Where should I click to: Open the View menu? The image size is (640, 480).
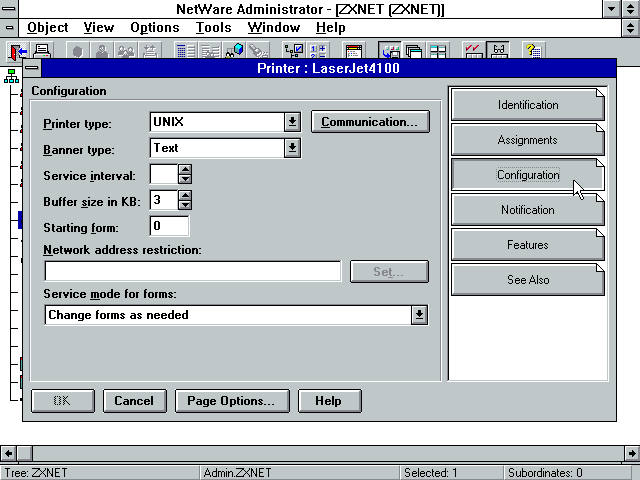[x=99, y=27]
